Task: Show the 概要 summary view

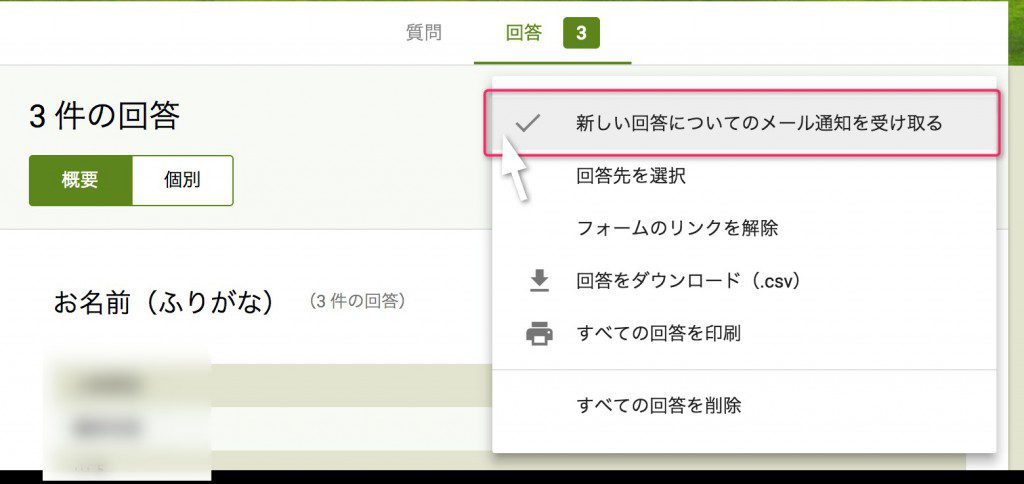Action: tap(80, 181)
